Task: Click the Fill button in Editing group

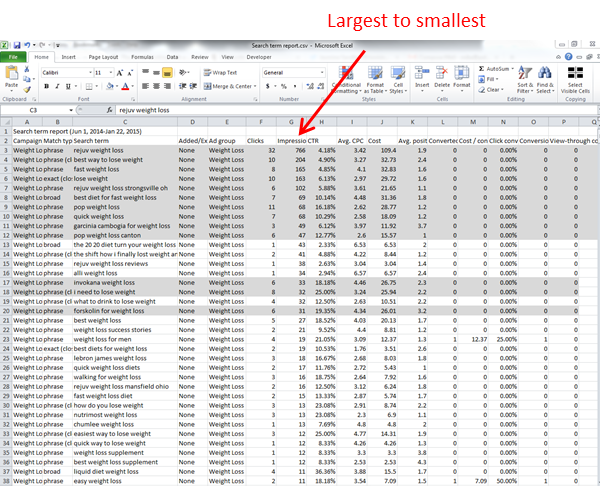Action: [x=488, y=79]
